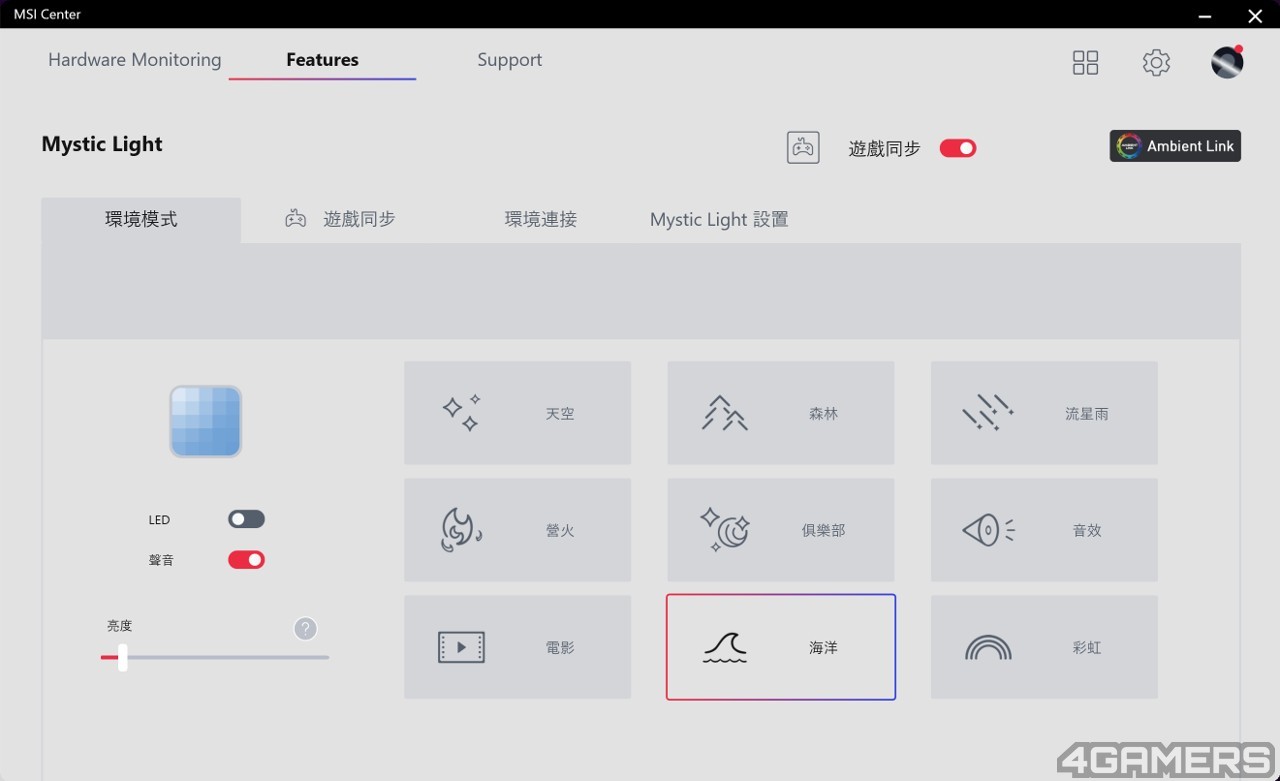
Task: Click the Mystic Light heading text
Action: click(102, 144)
